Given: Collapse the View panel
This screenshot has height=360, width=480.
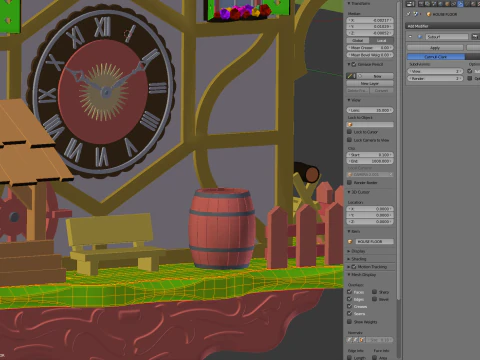Looking at the screenshot, I should pyautogui.click(x=349, y=100).
